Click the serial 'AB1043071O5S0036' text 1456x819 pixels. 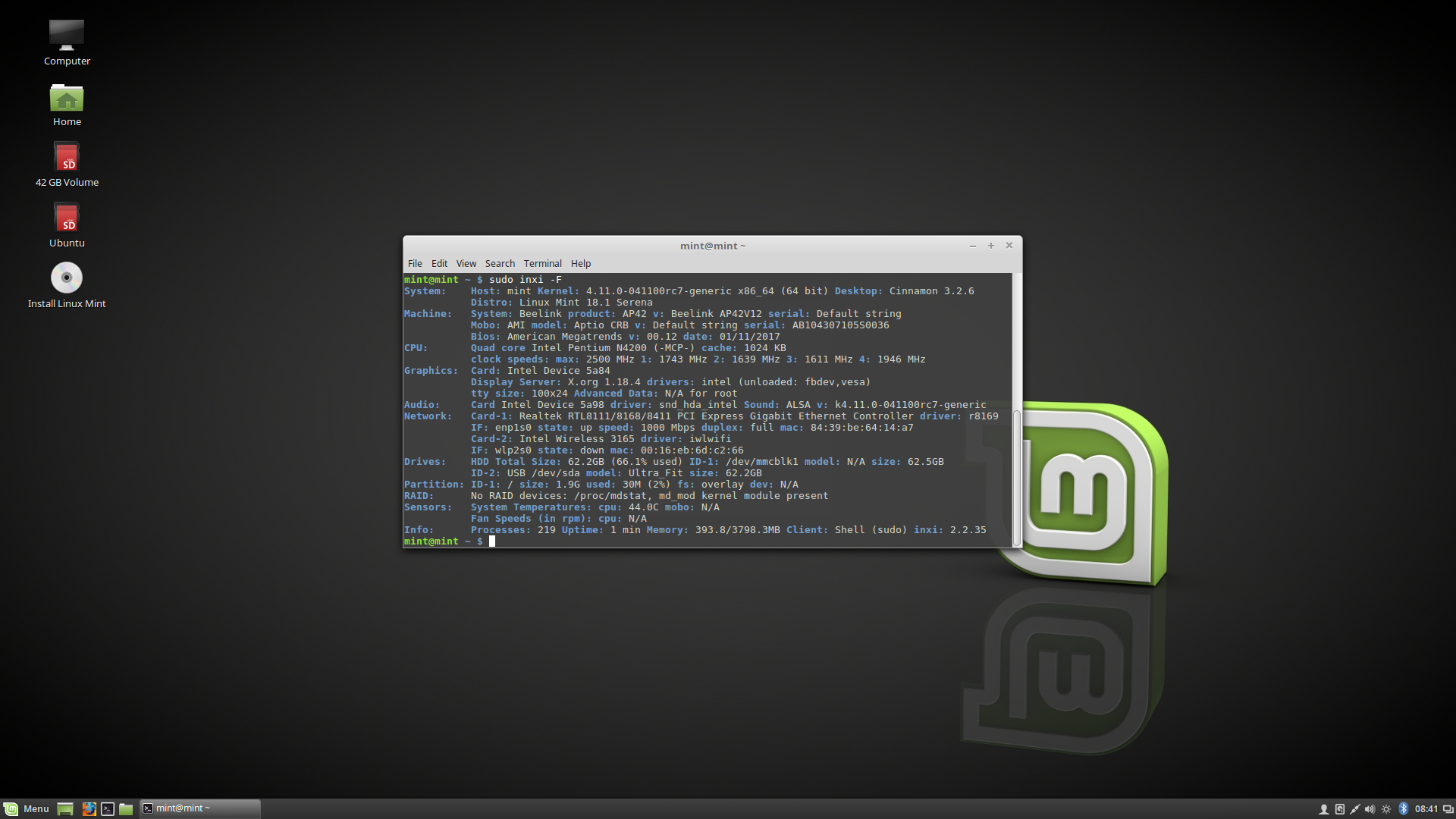coord(841,325)
